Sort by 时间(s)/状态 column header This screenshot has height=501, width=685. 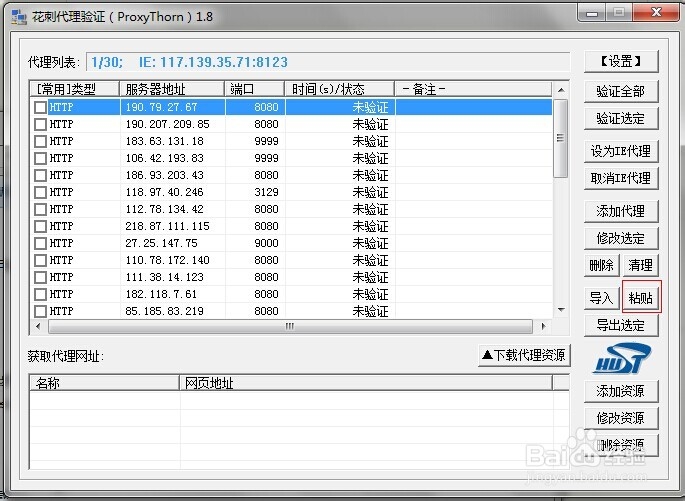pos(339,90)
